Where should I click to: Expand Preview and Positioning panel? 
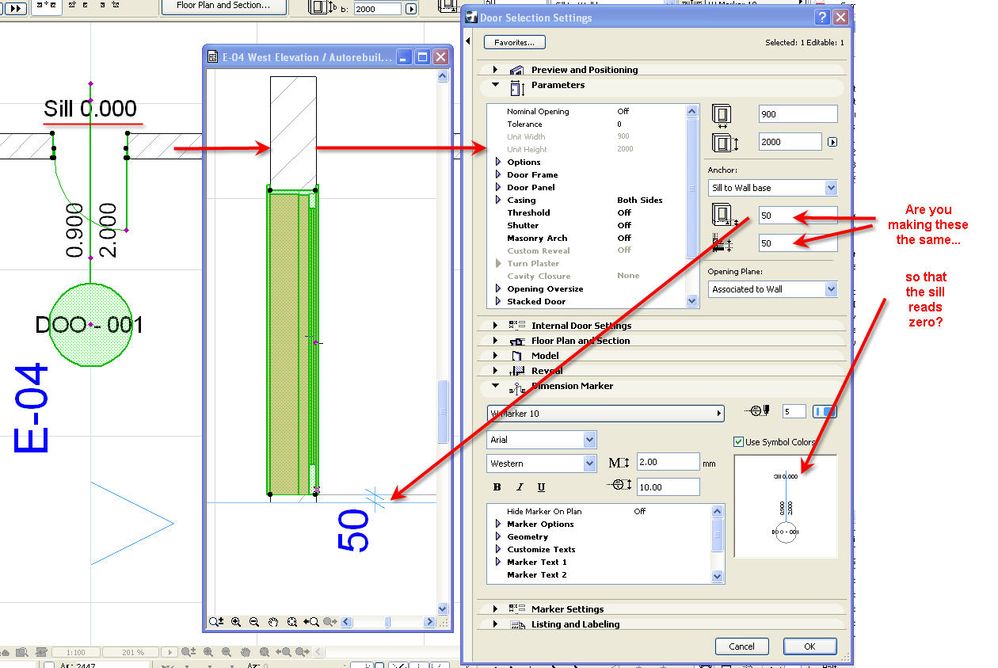pos(495,69)
